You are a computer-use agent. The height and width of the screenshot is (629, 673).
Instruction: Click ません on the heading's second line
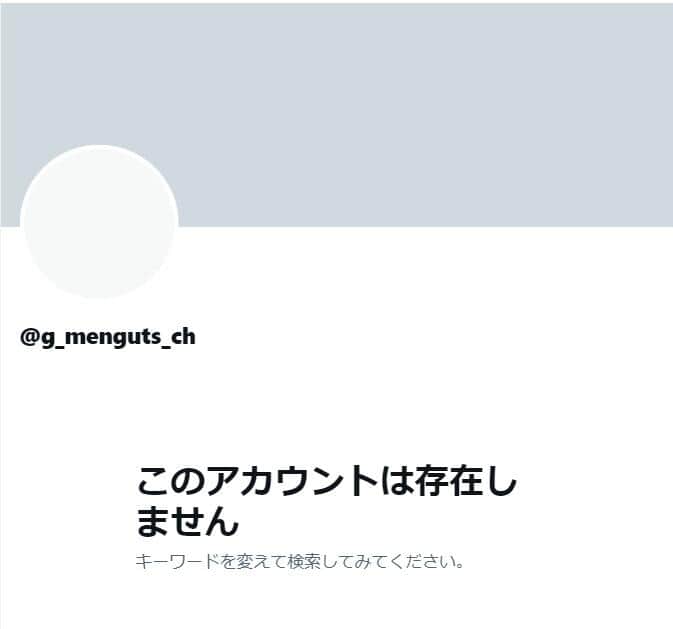pos(188,520)
